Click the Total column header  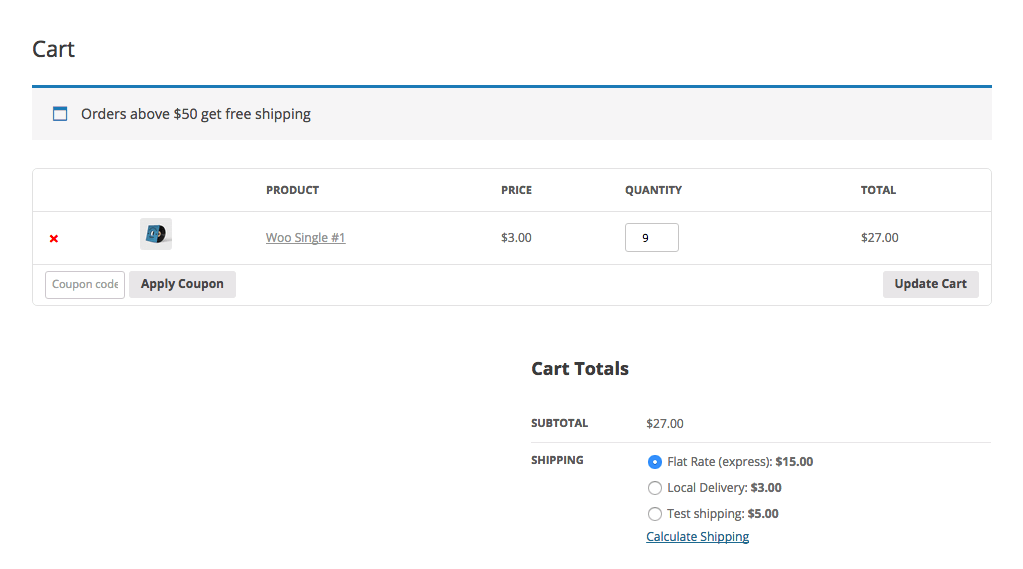tap(878, 190)
